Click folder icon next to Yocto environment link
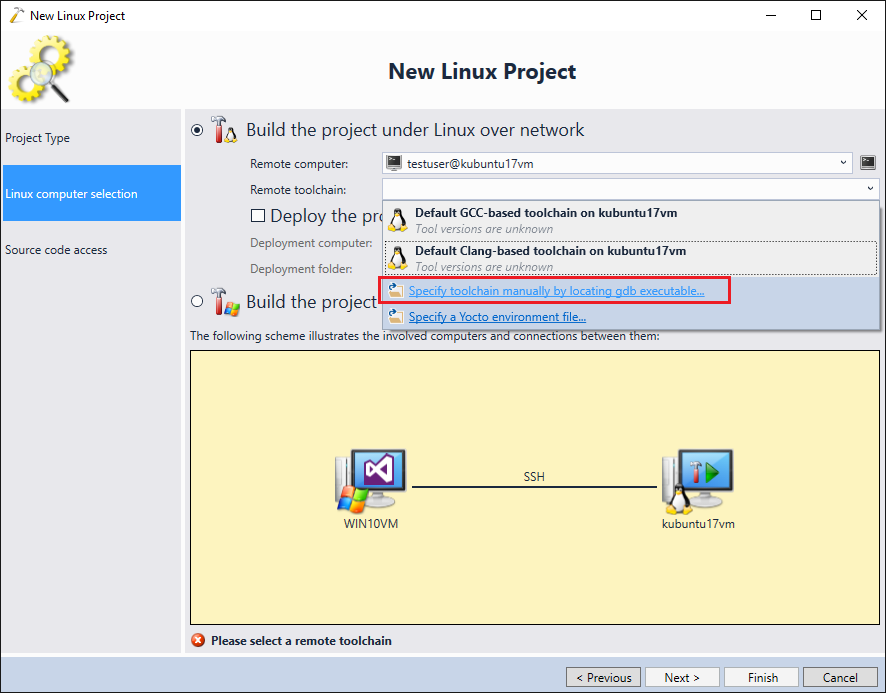This screenshot has height=693, width=886. click(x=396, y=316)
